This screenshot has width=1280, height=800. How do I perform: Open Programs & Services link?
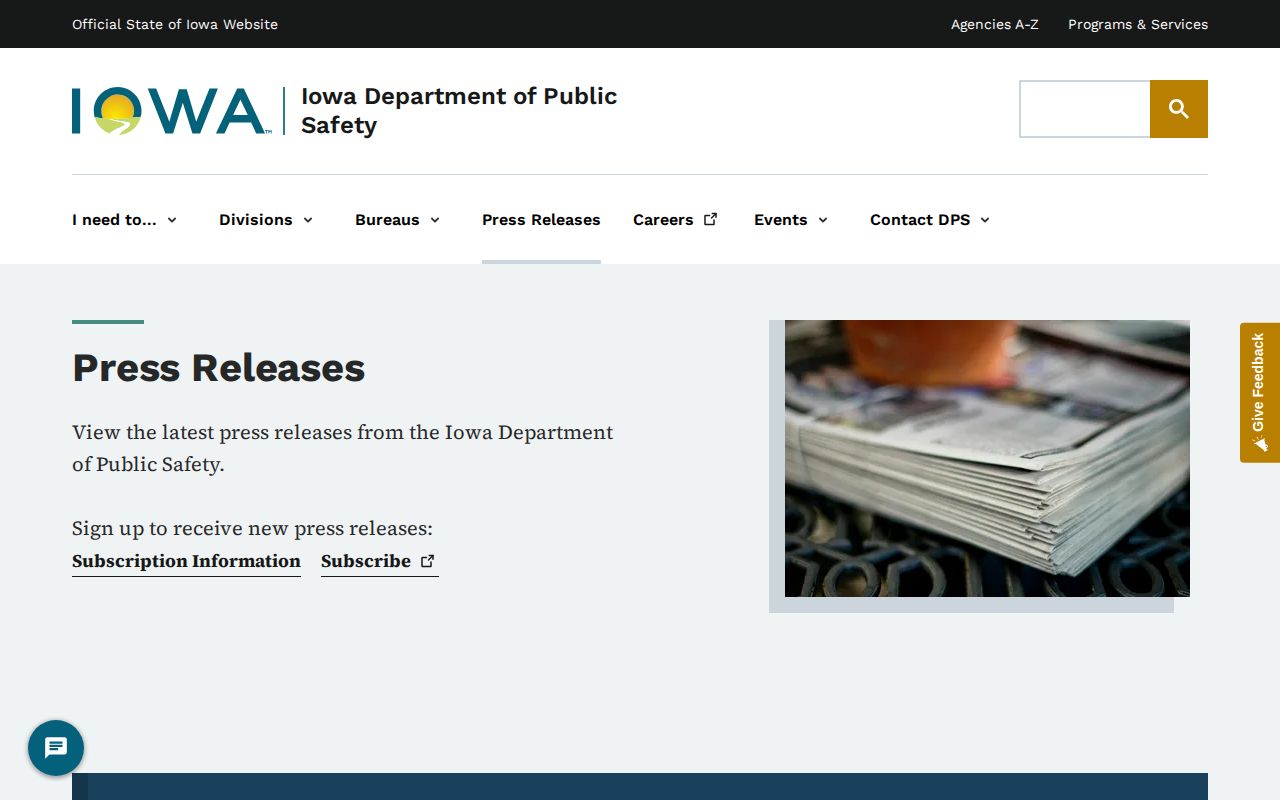point(1138,24)
